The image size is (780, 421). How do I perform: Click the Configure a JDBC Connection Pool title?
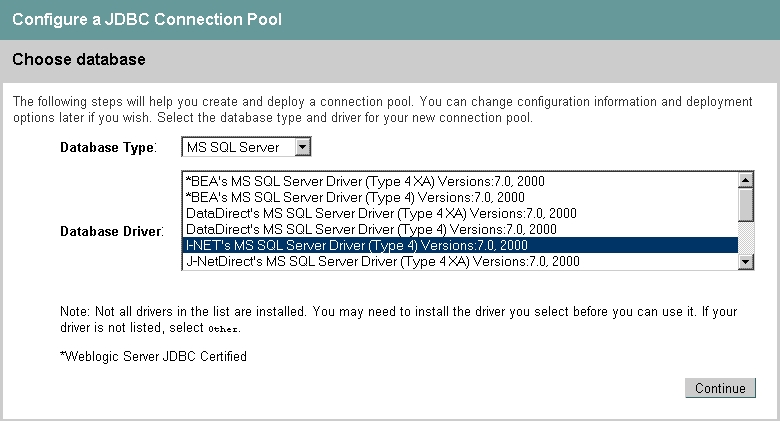(147, 19)
